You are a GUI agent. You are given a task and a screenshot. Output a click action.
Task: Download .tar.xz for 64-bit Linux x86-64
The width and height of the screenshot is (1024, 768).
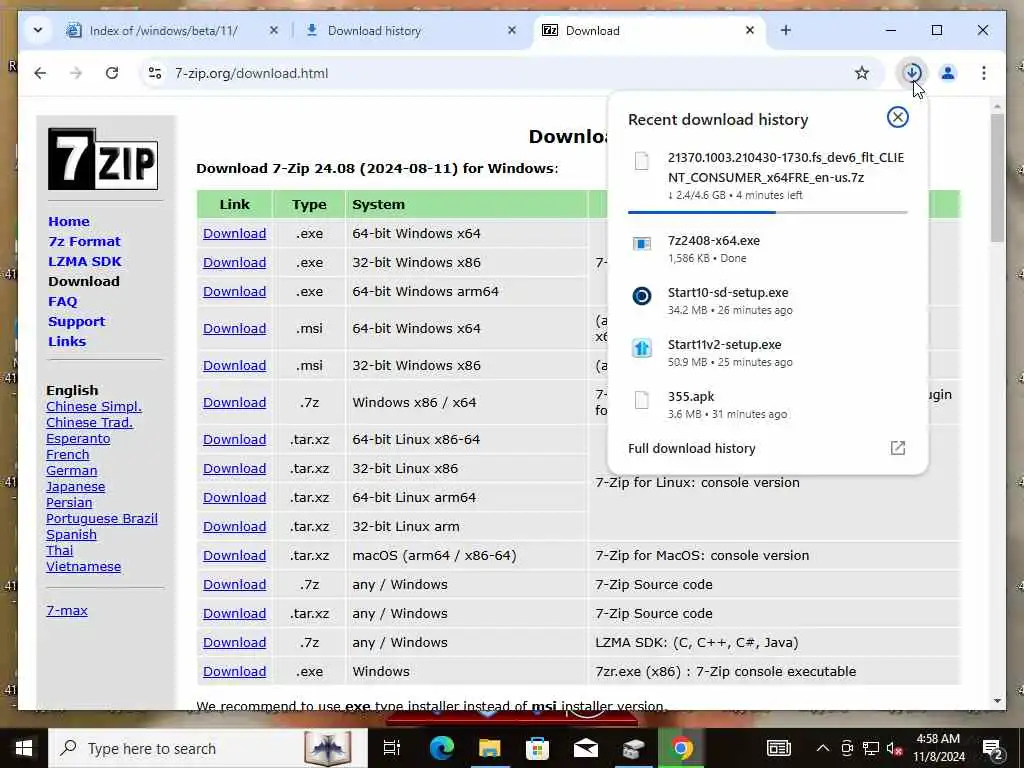click(x=234, y=440)
